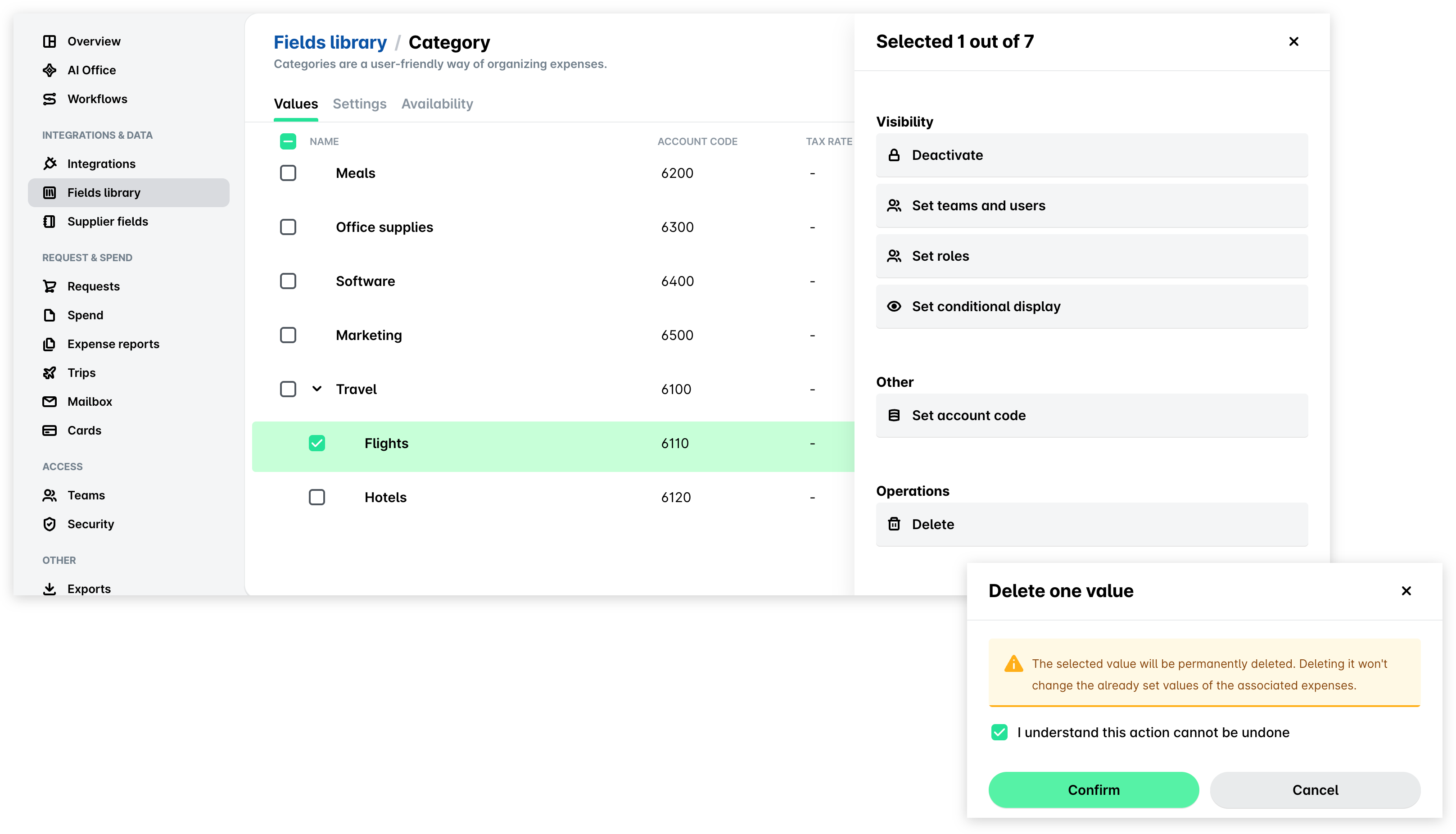Close the Delete one value dialog

coord(1406,590)
